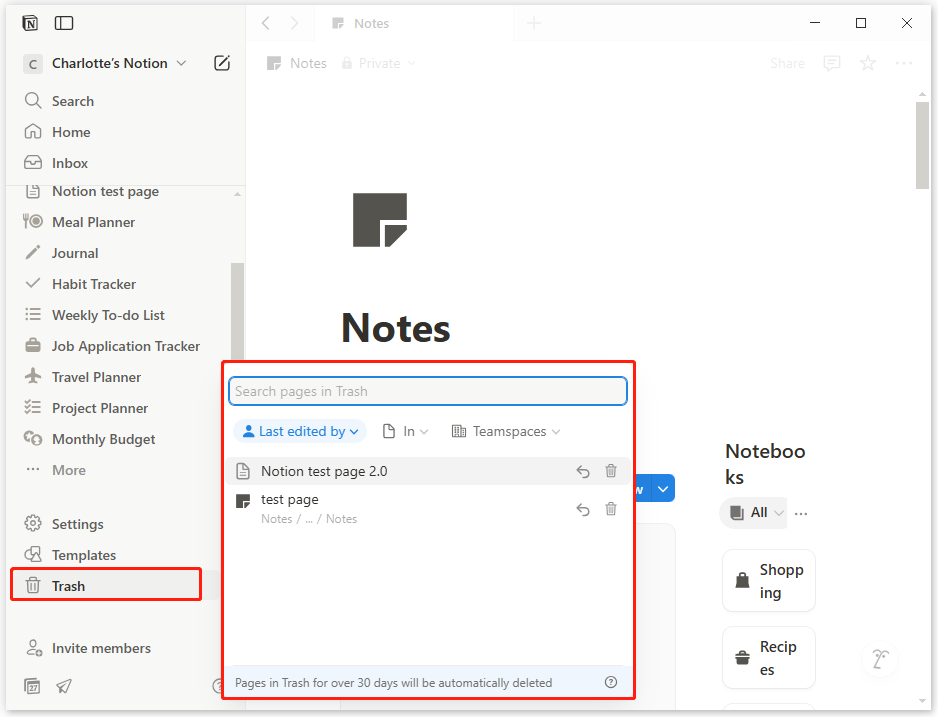
Task: Open a new tab with the plus icon
Action: [534, 23]
